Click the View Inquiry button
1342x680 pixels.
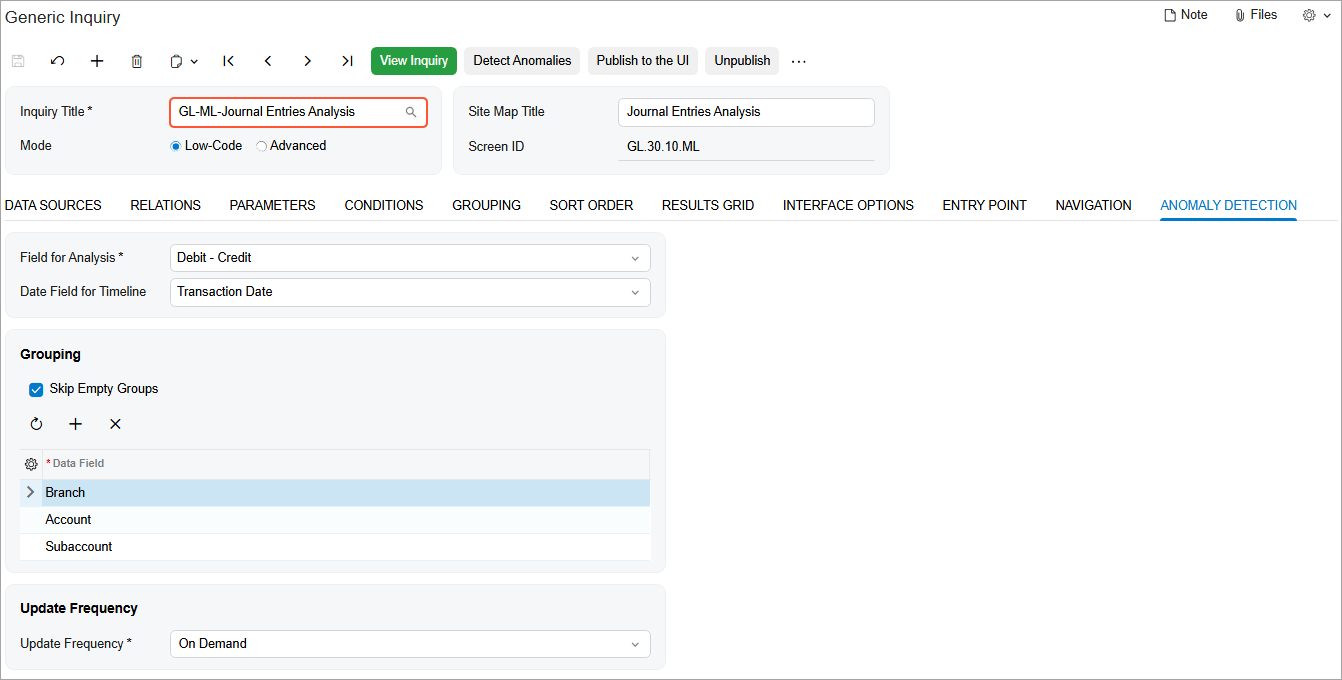pos(414,61)
